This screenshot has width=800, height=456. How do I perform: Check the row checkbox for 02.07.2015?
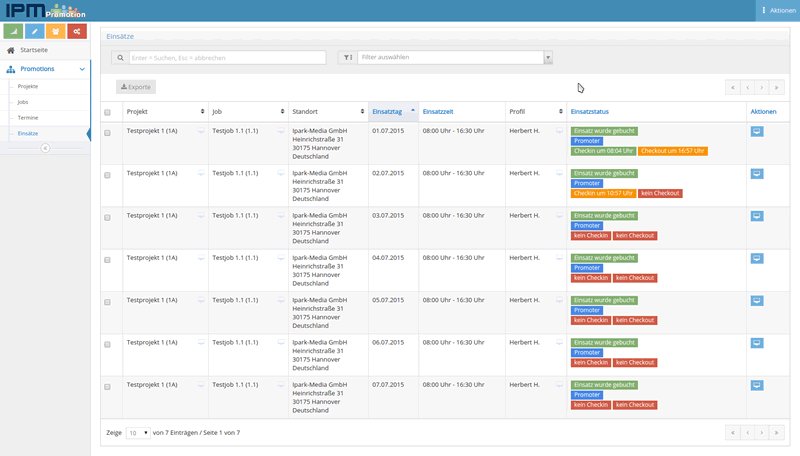(x=108, y=175)
